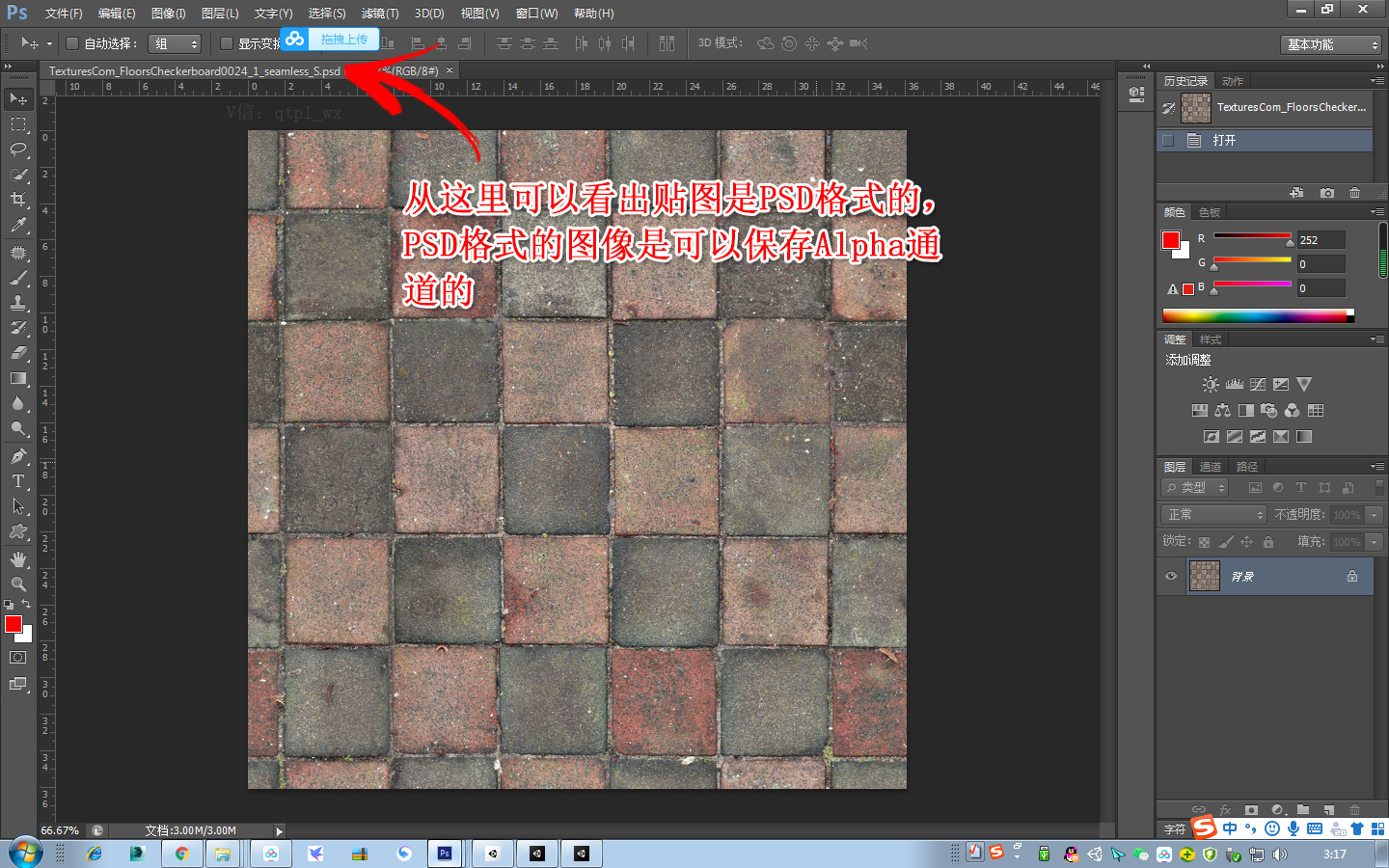Image resolution: width=1389 pixels, height=868 pixels.
Task: Set history brush source for 打开 state
Action: click(x=1168, y=141)
